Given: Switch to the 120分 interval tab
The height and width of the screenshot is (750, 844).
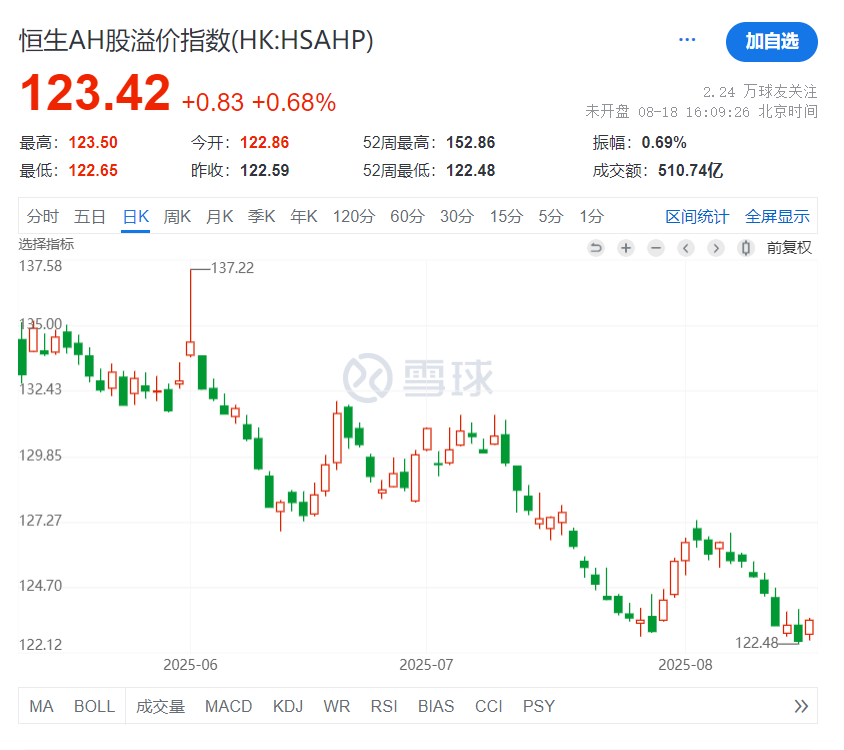Looking at the screenshot, I should [x=354, y=216].
